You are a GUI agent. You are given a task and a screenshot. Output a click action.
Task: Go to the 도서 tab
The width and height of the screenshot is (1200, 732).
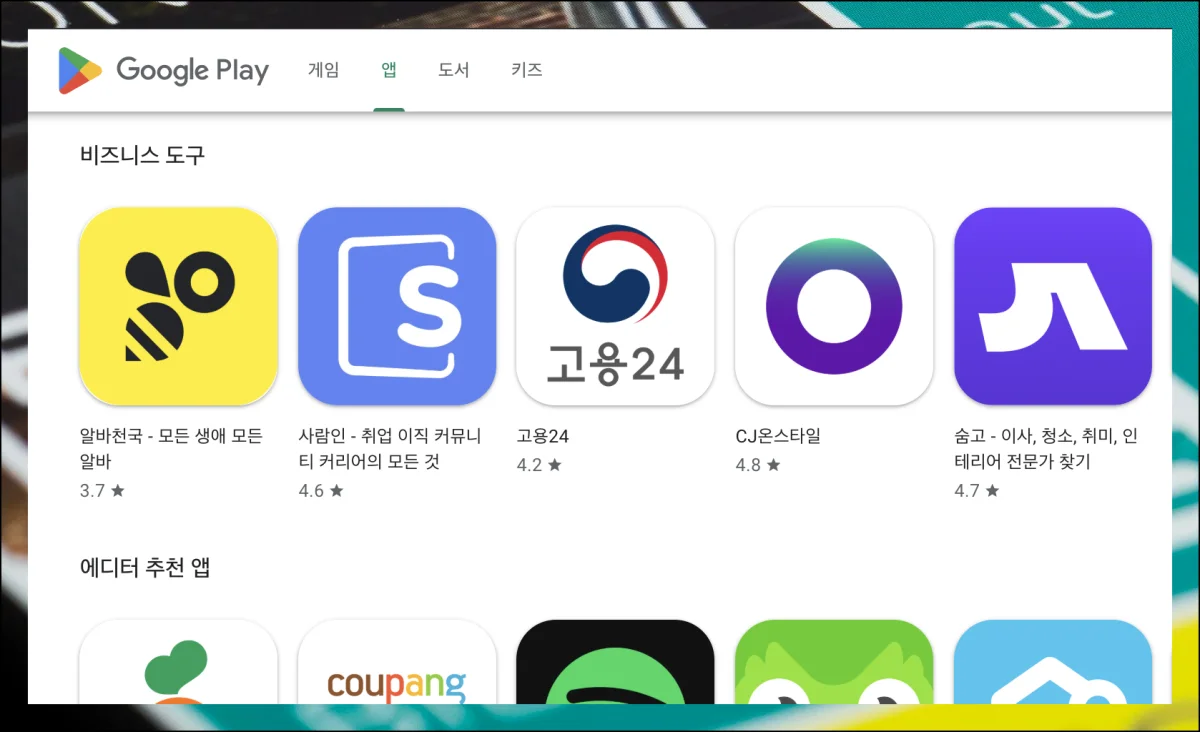(x=453, y=70)
